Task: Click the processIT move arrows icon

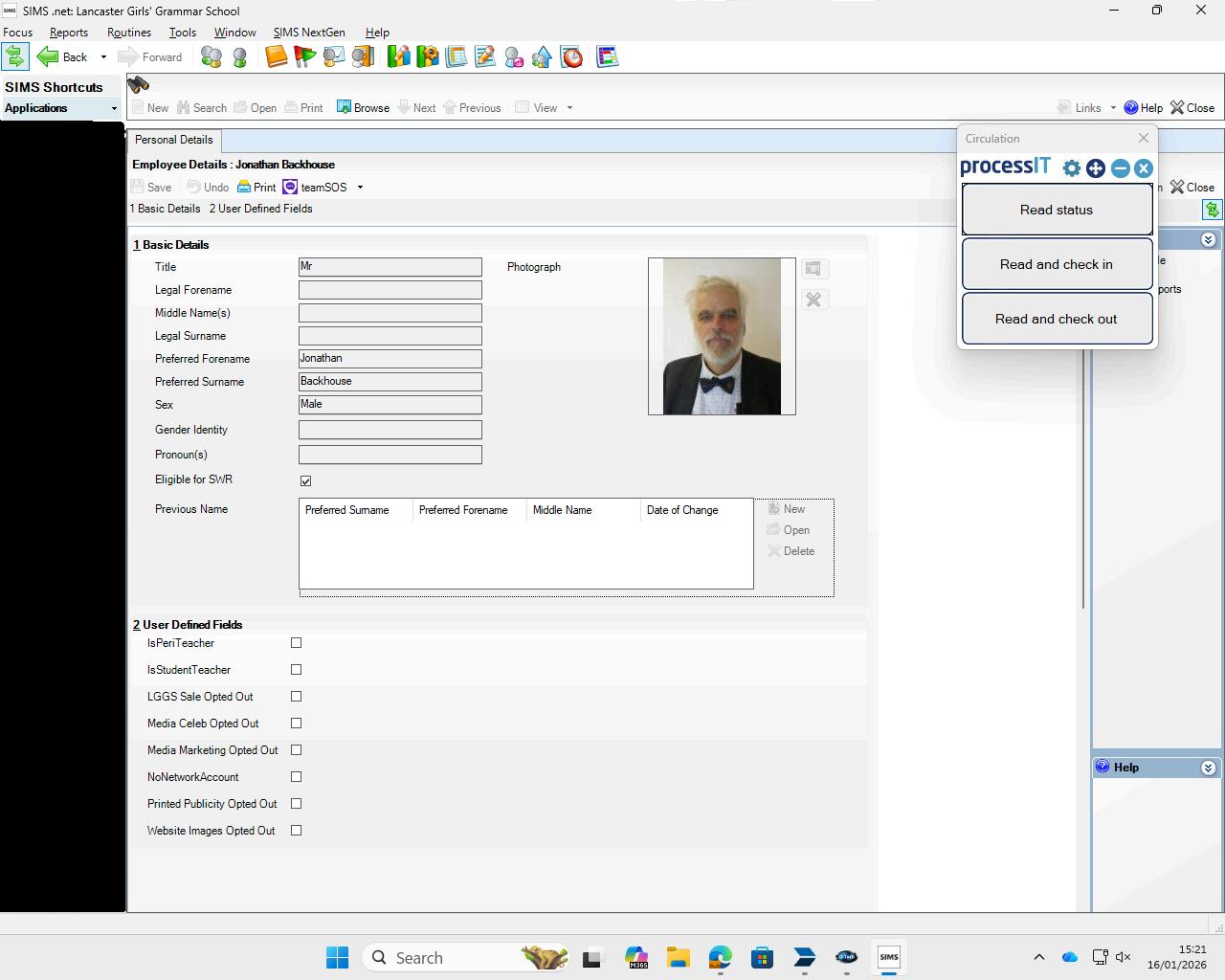Action: click(1096, 168)
